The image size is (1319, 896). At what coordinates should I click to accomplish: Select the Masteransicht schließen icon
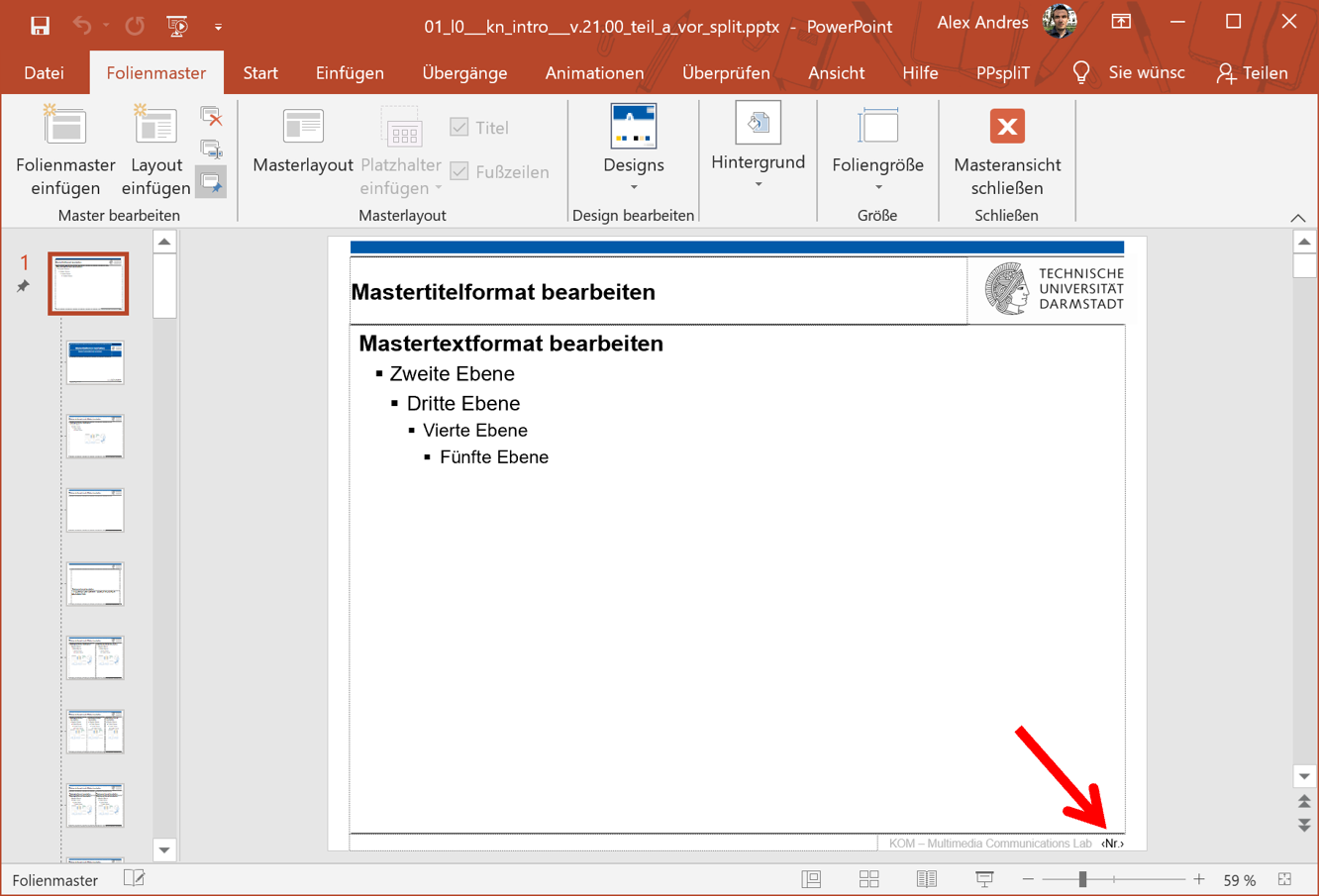click(x=1006, y=126)
